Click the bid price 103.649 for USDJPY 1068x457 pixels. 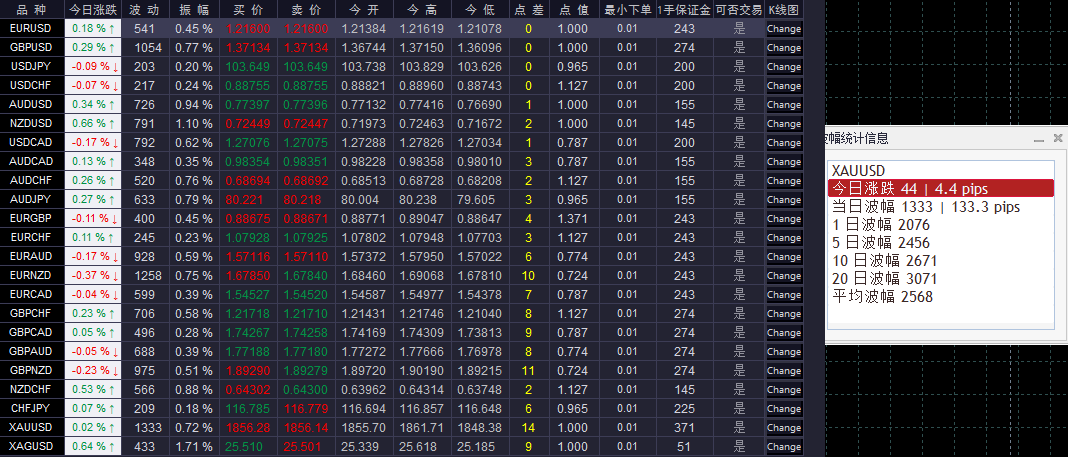tap(249, 67)
